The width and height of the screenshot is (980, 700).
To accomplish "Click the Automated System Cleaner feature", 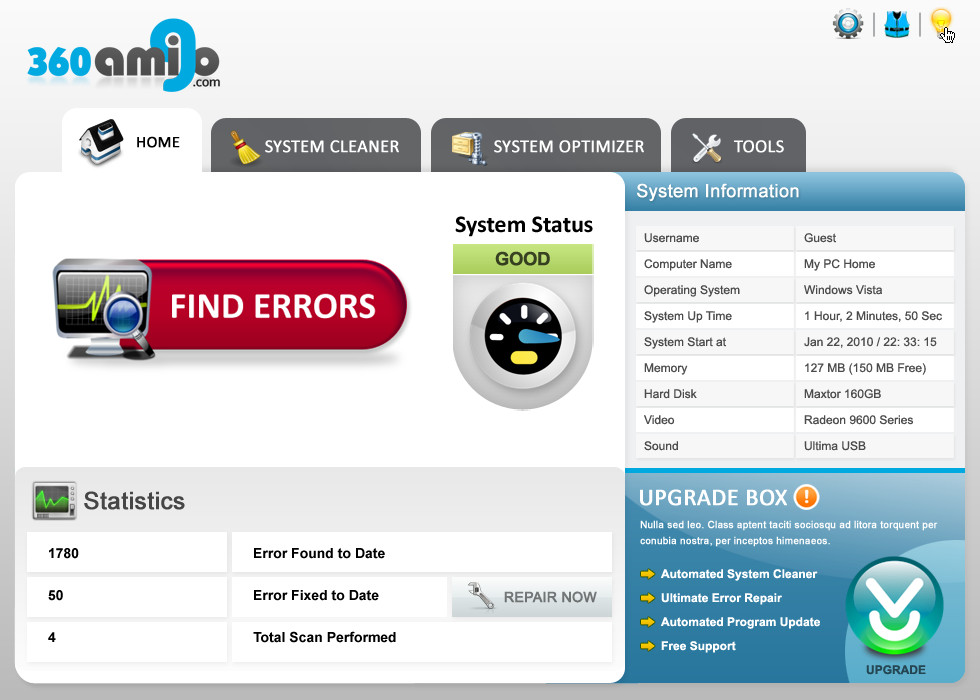I will coord(739,574).
